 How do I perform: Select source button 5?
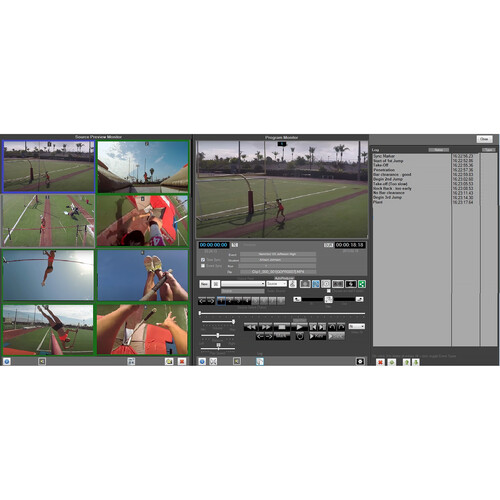255,301
